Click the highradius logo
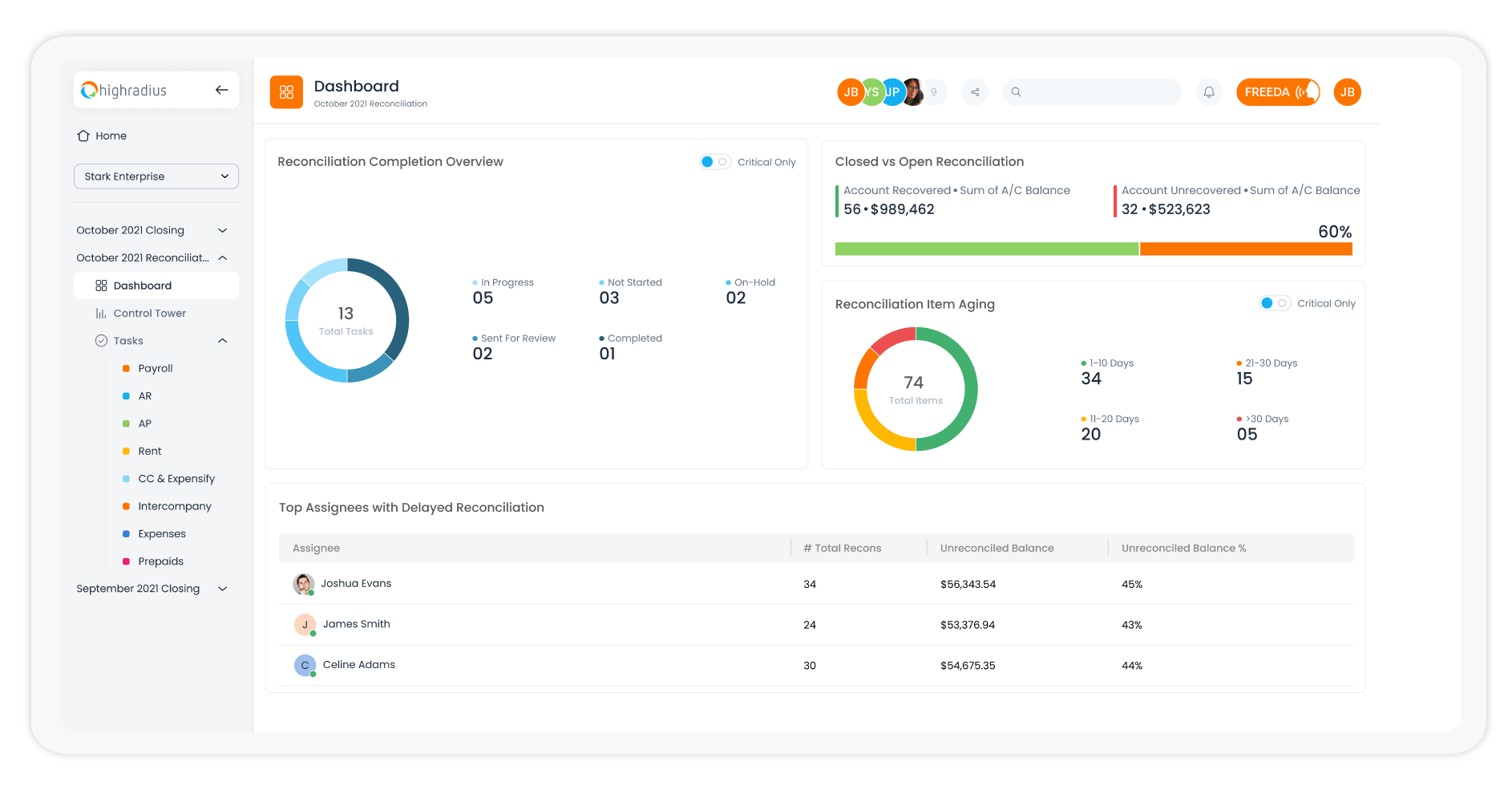The height and width of the screenshot is (786, 1512). (x=124, y=90)
